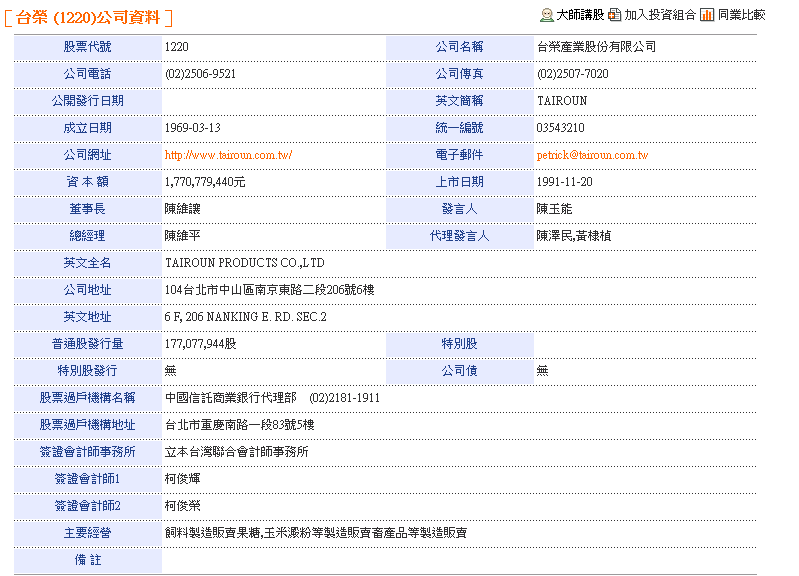The width and height of the screenshot is (799, 576).
Task: Click the 電子郵件 label cell
Action: click(460, 155)
